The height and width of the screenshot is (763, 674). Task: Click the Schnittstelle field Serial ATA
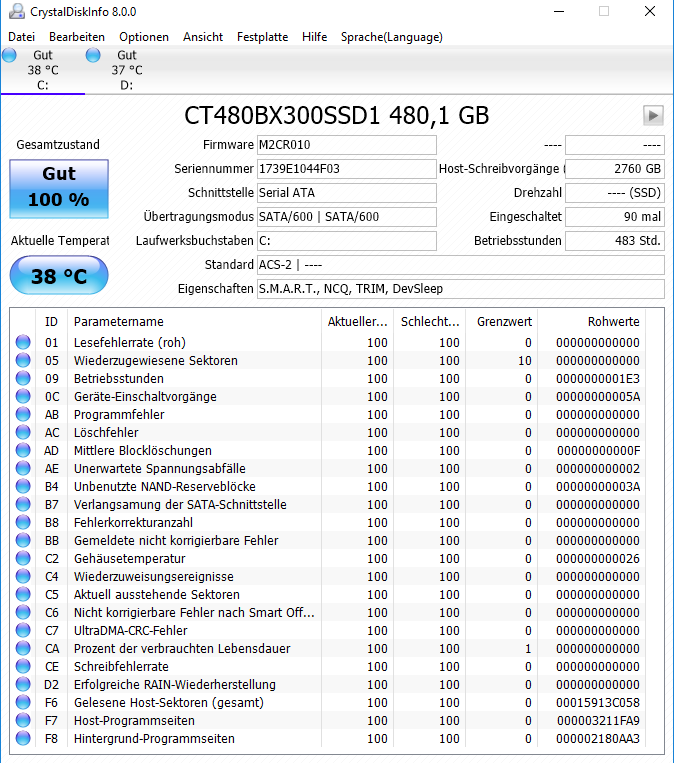(346, 193)
